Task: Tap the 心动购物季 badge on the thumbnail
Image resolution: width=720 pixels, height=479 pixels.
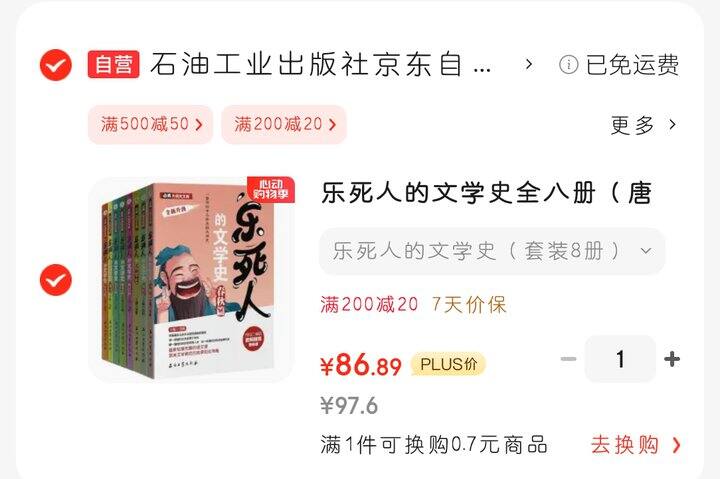Action: [270, 189]
